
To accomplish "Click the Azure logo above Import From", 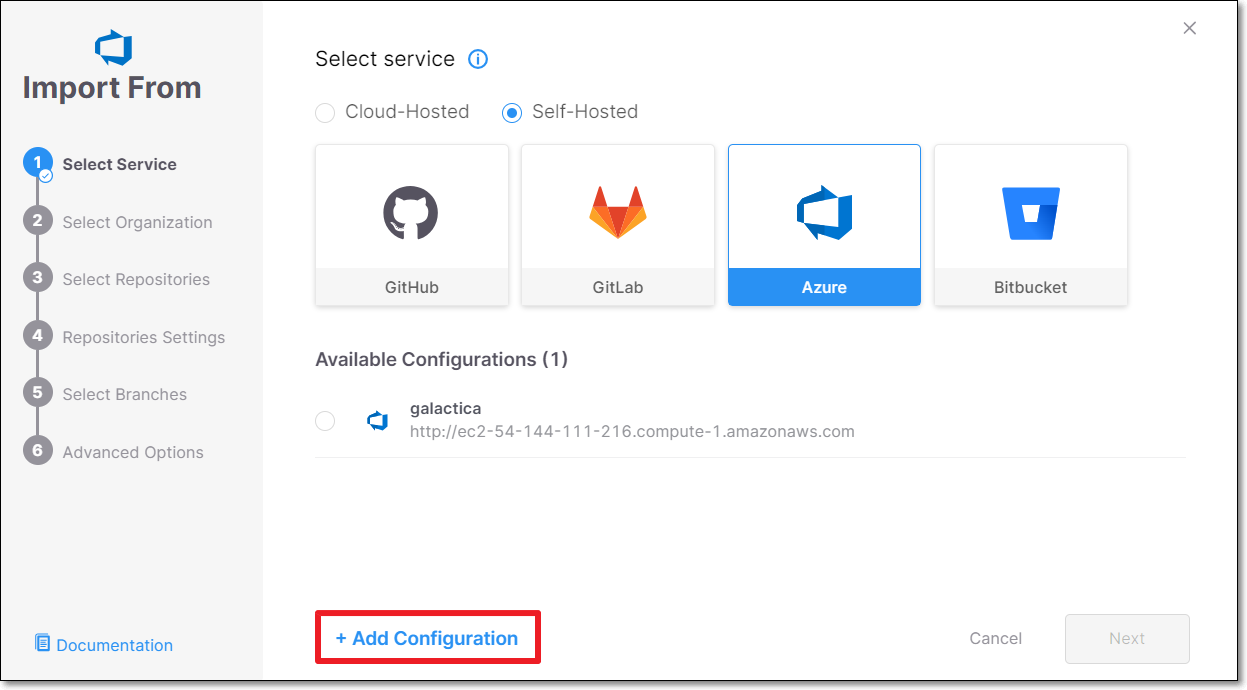I will tap(113, 47).
